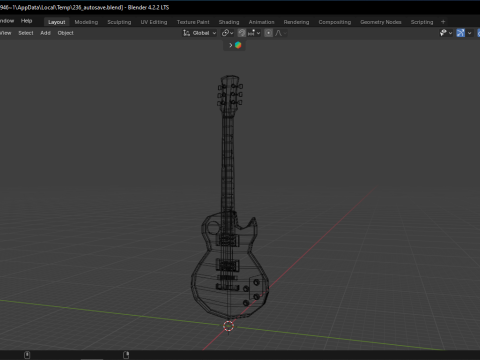The image size is (480, 360).
Task: Switch to the Scripting workspace tab
Action: (x=422, y=22)
